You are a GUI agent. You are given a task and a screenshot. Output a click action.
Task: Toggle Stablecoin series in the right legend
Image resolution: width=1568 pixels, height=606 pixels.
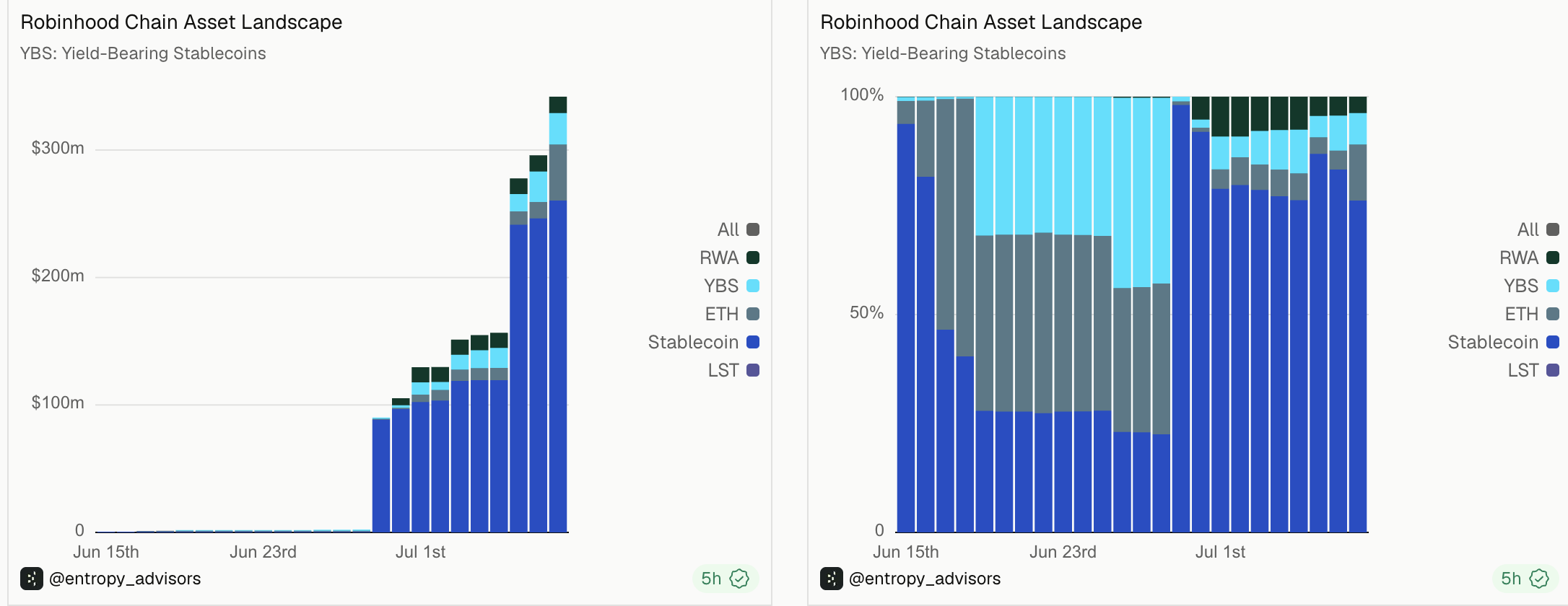[1504, 342]
